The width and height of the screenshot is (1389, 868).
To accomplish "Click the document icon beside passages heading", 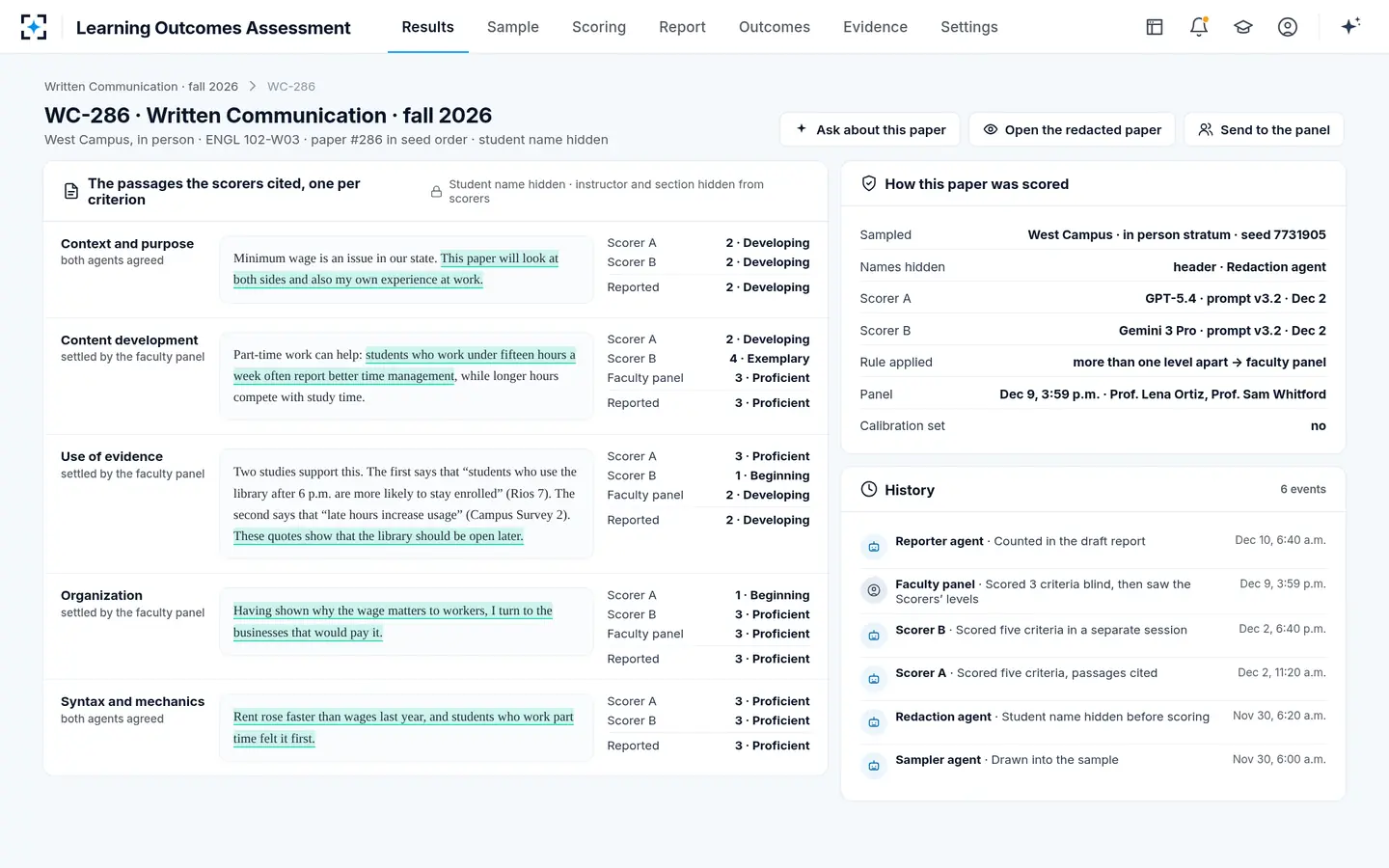I will [x=71, y=191].
